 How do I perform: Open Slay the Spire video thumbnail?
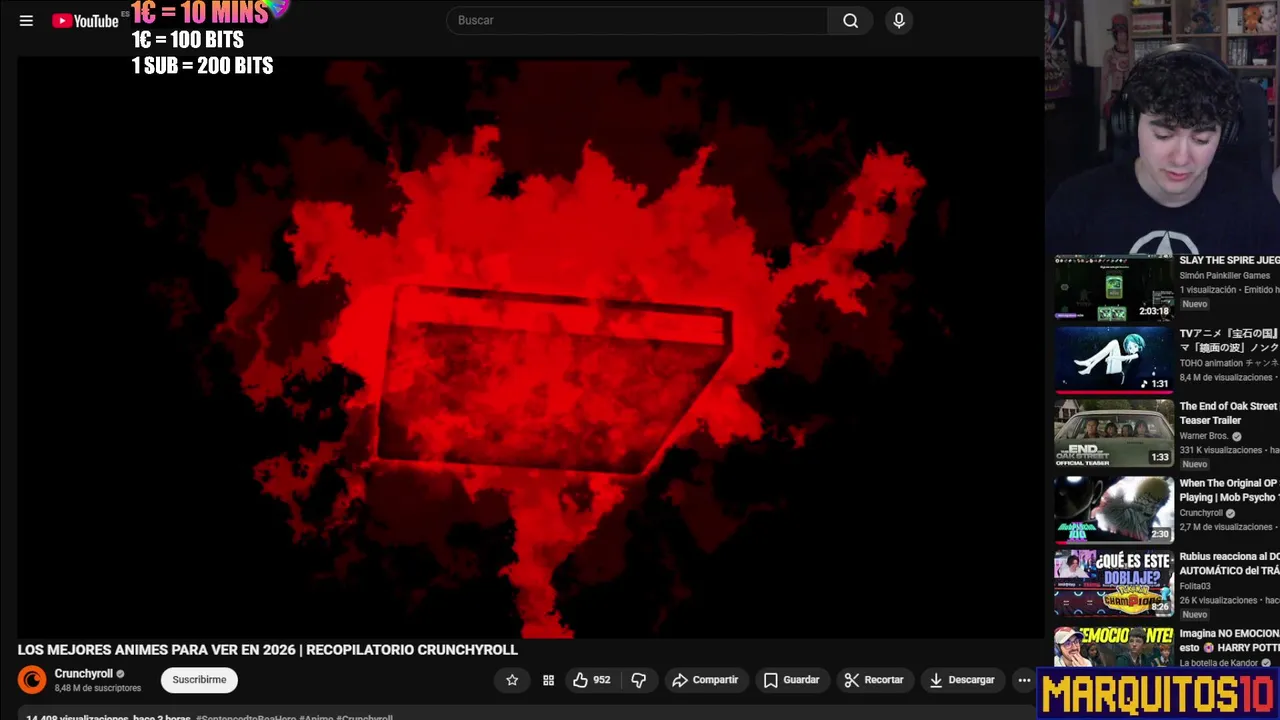click(x=1114, y=287)
